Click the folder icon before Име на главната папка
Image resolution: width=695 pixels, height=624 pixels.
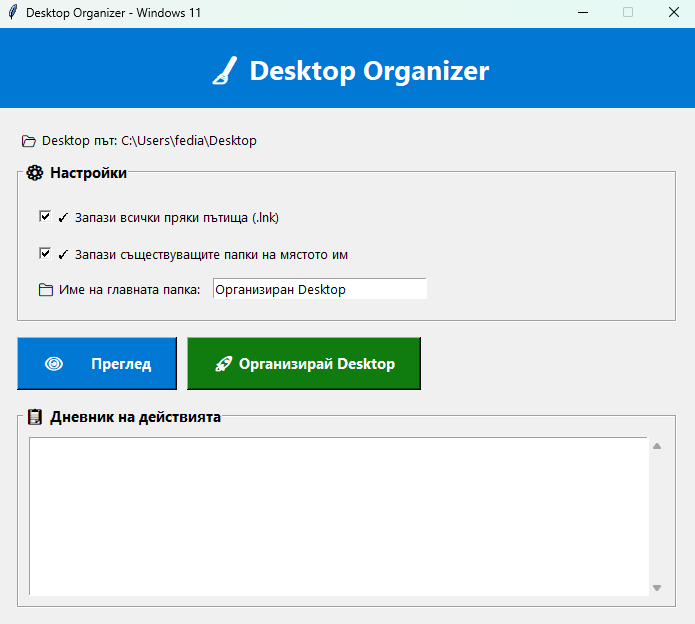click(x=45, y=290)
